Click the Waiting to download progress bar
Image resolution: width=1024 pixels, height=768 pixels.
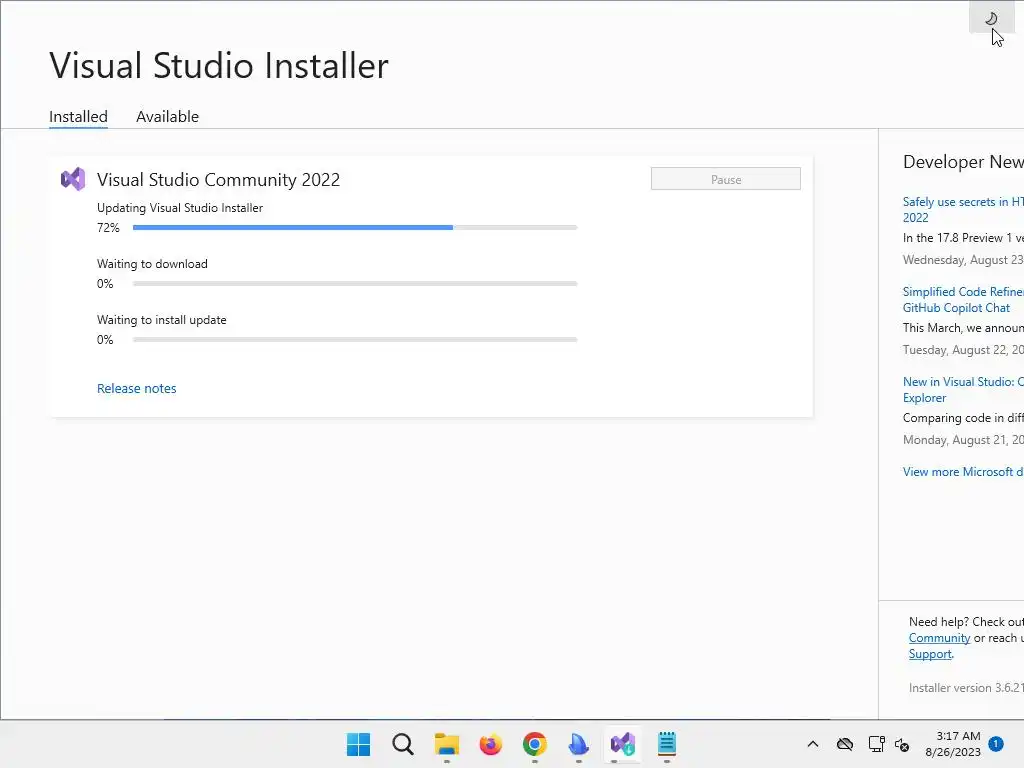click(x=355, y=283)
